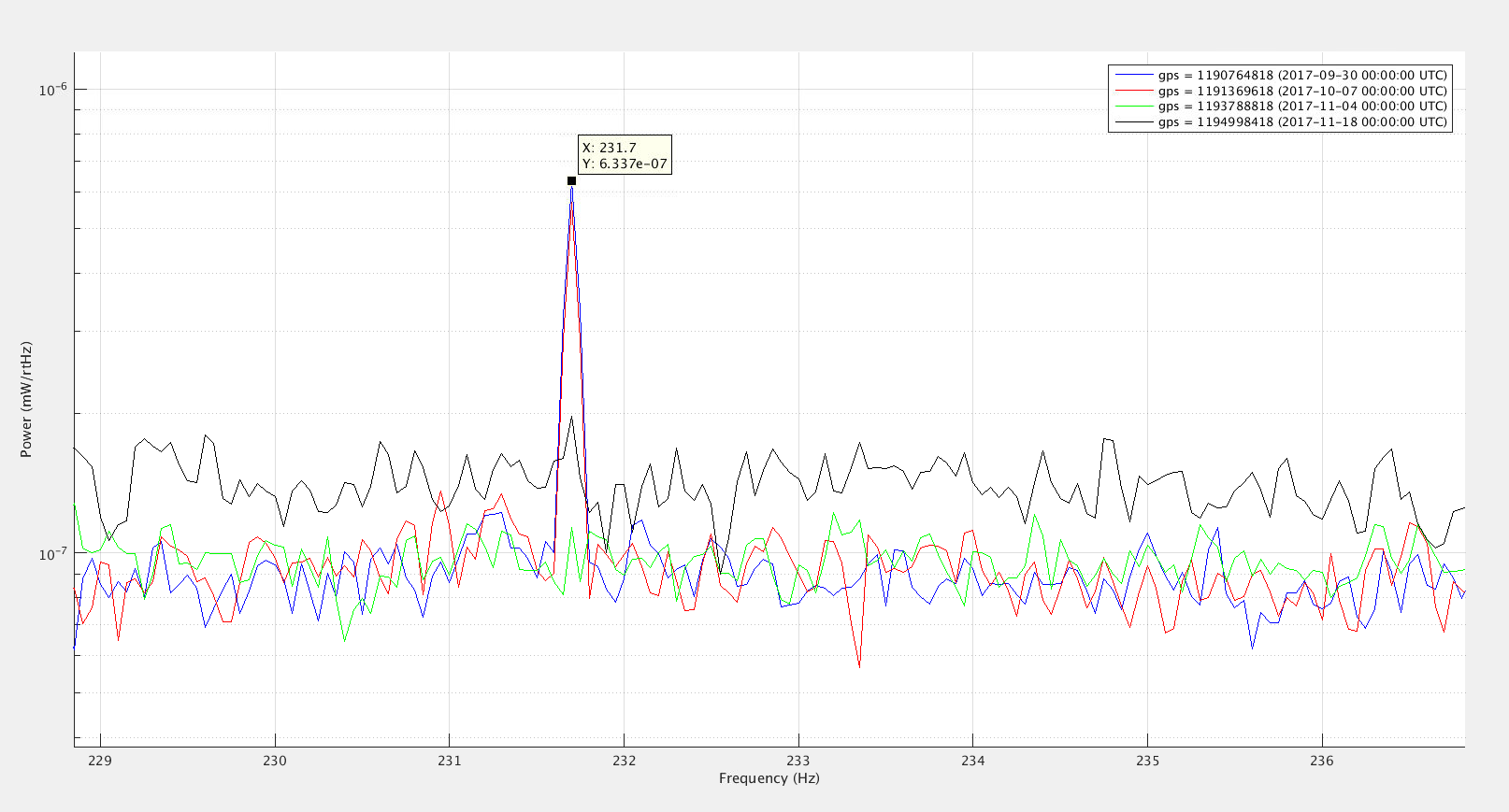The height and width of the screenshot is (812, 1509).
Task: Click the green line sample in the legend
Action: point(1133,107)
